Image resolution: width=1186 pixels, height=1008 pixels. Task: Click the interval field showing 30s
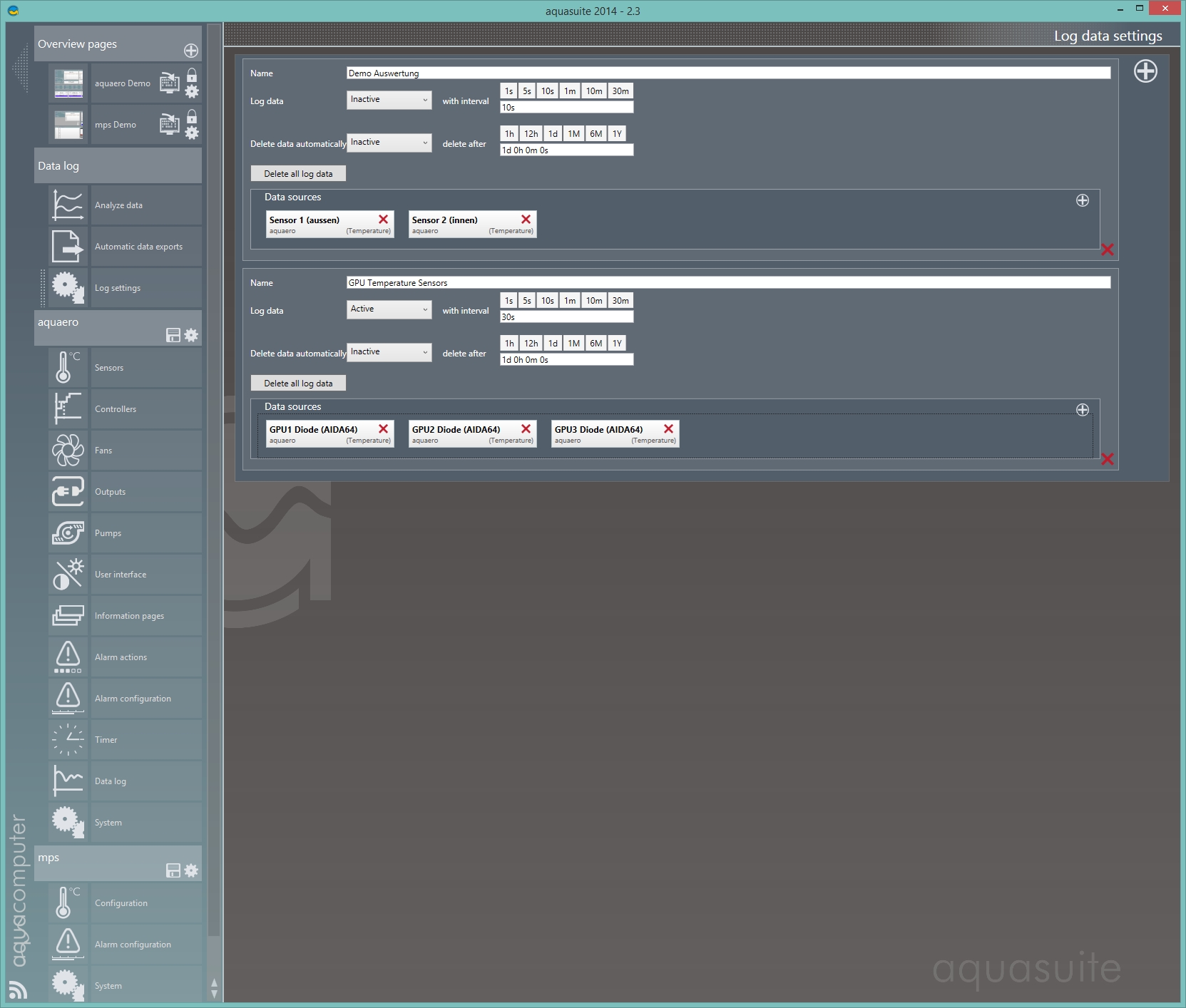pyautogui.click(x=567, y=317)
